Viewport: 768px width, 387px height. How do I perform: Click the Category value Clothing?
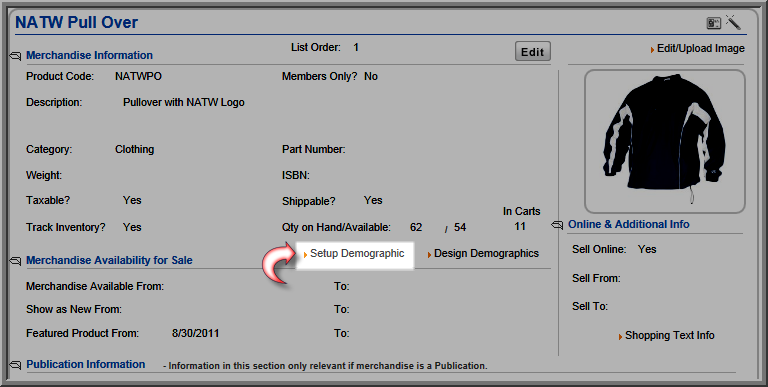point(135,149)
